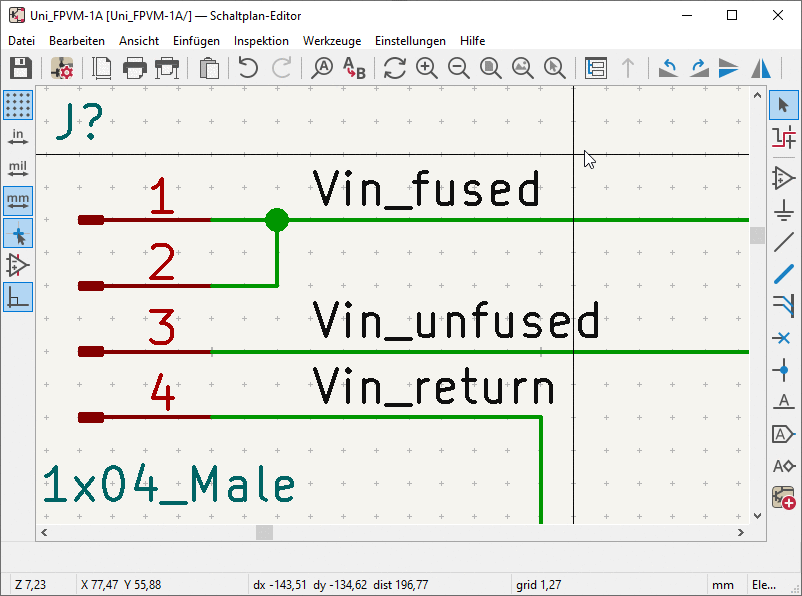The height and width of the screenshot is (596, 802).
Task: Switch units to inches
Action: [x=18, y=137]
